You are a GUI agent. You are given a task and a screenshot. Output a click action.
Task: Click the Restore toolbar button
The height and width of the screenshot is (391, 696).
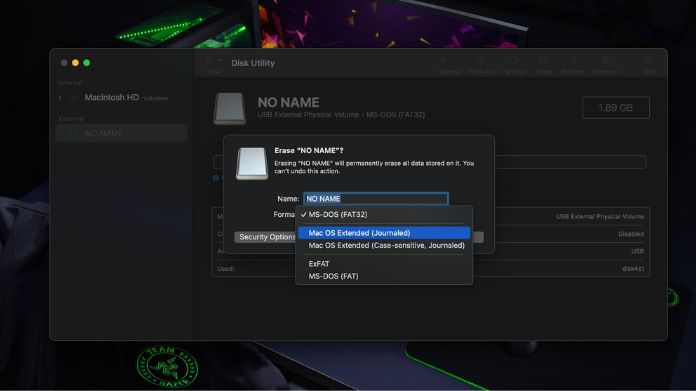tap(572, 65)
